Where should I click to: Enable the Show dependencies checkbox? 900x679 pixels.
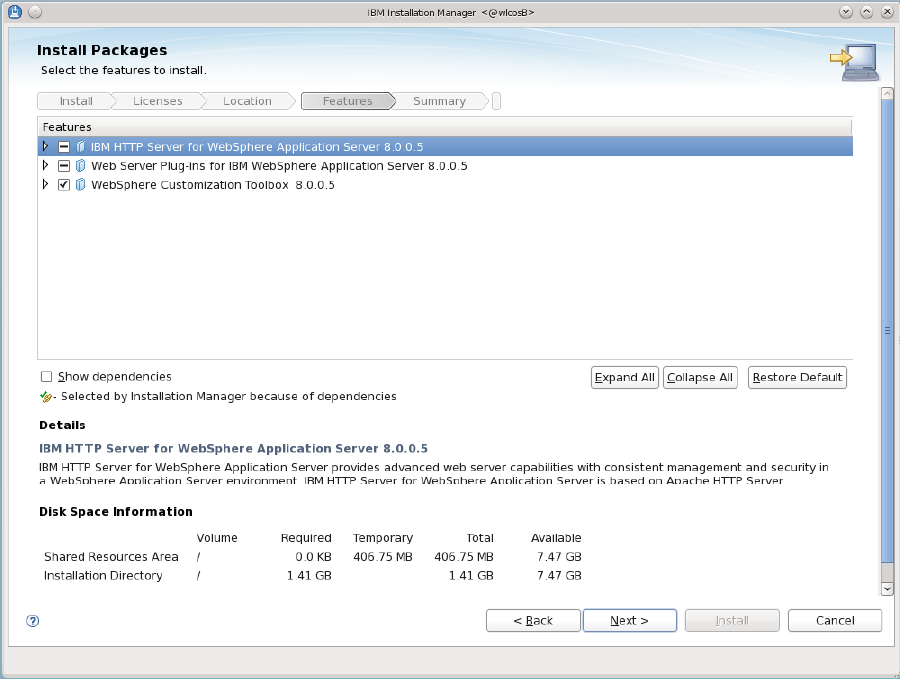tap(46, 377)
